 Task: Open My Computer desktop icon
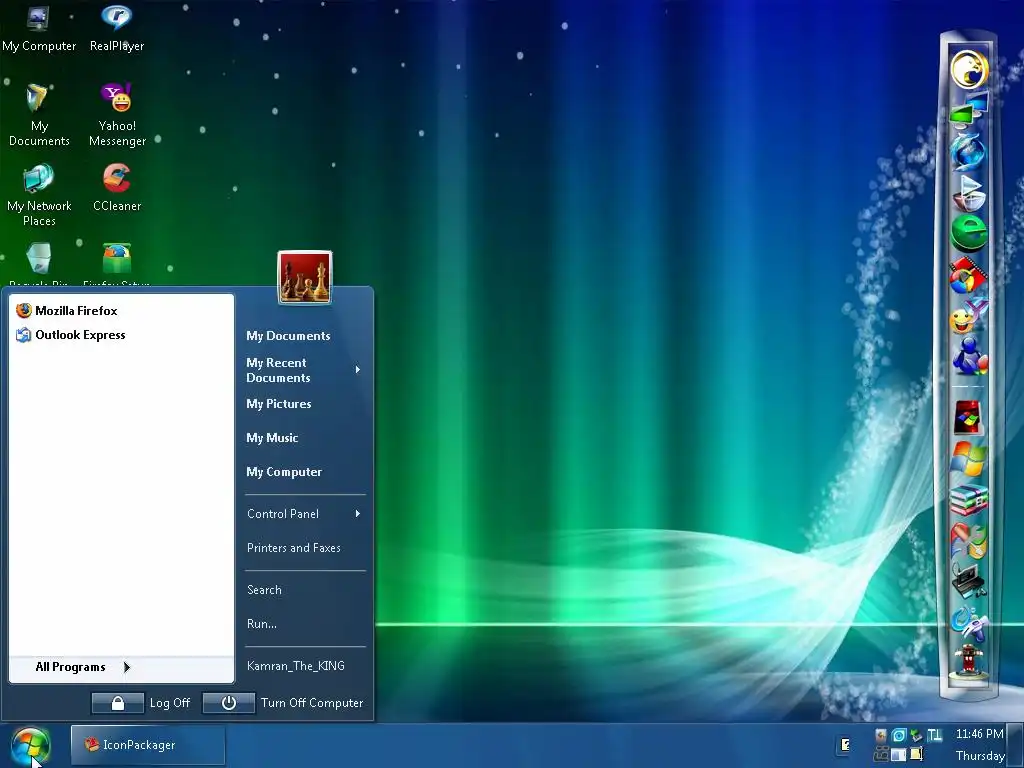point(39,28)
